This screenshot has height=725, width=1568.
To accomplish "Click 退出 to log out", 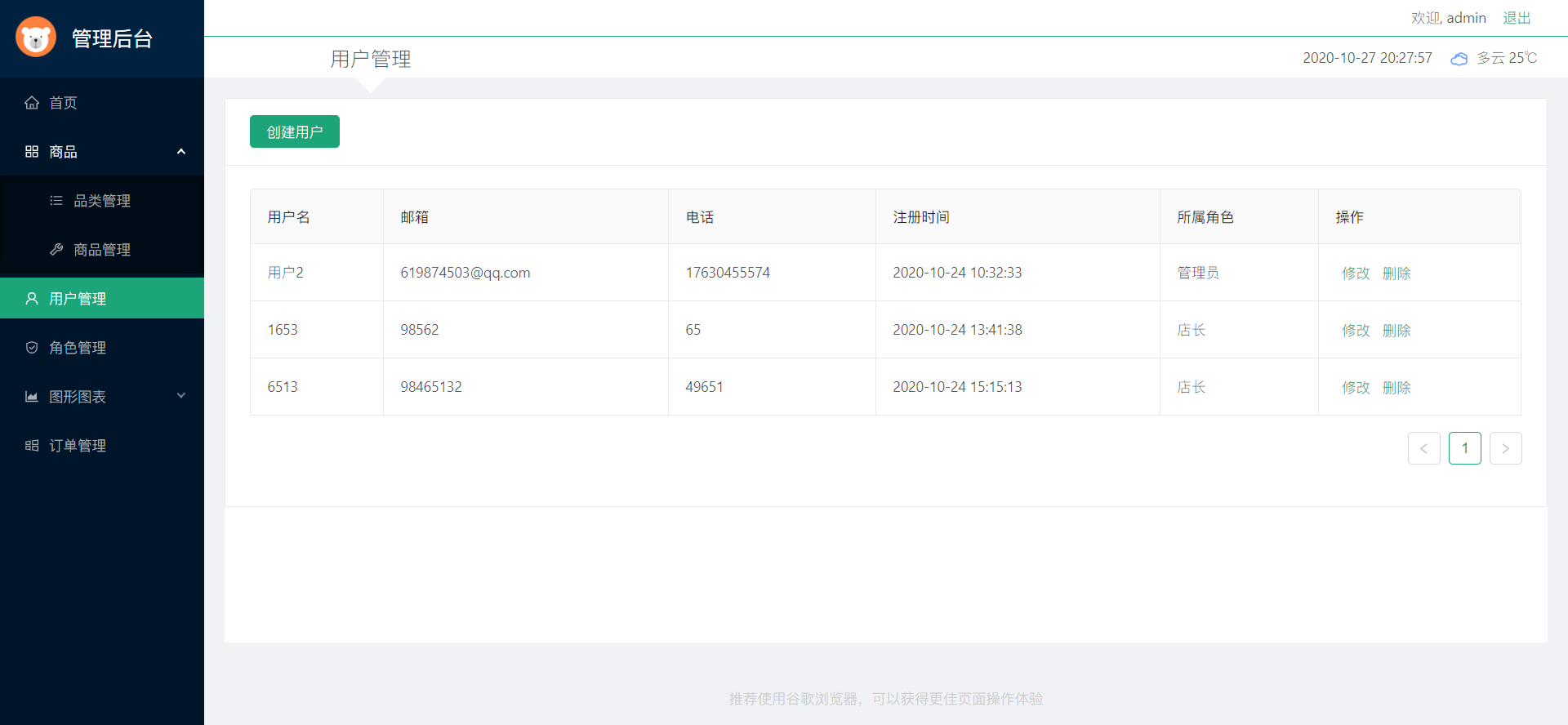I will [1517, 18].
